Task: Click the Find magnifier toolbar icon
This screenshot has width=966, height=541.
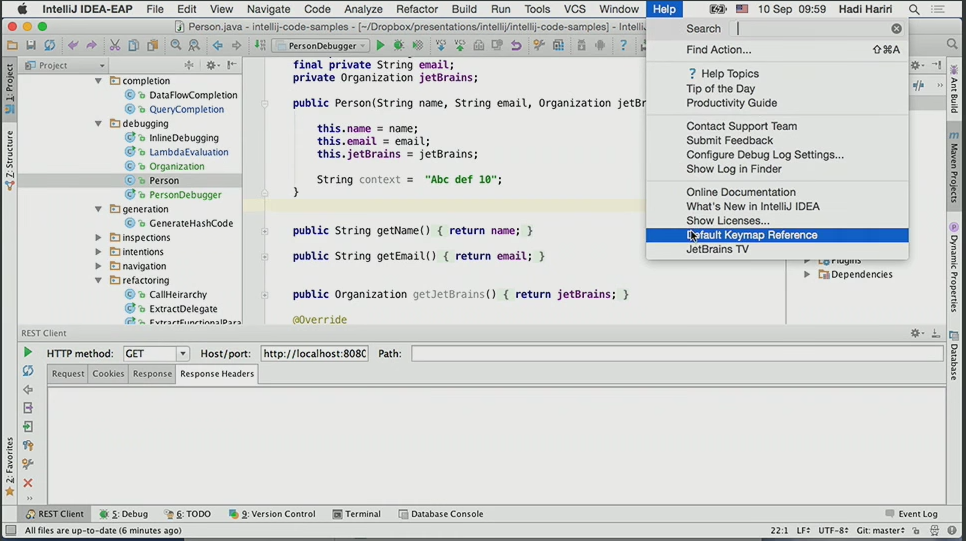Action: click(176, 46)
